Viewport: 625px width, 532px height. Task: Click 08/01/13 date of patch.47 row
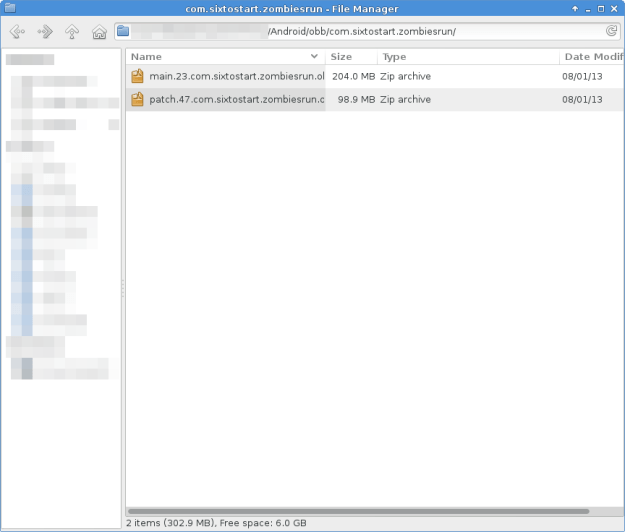point(582,99)
